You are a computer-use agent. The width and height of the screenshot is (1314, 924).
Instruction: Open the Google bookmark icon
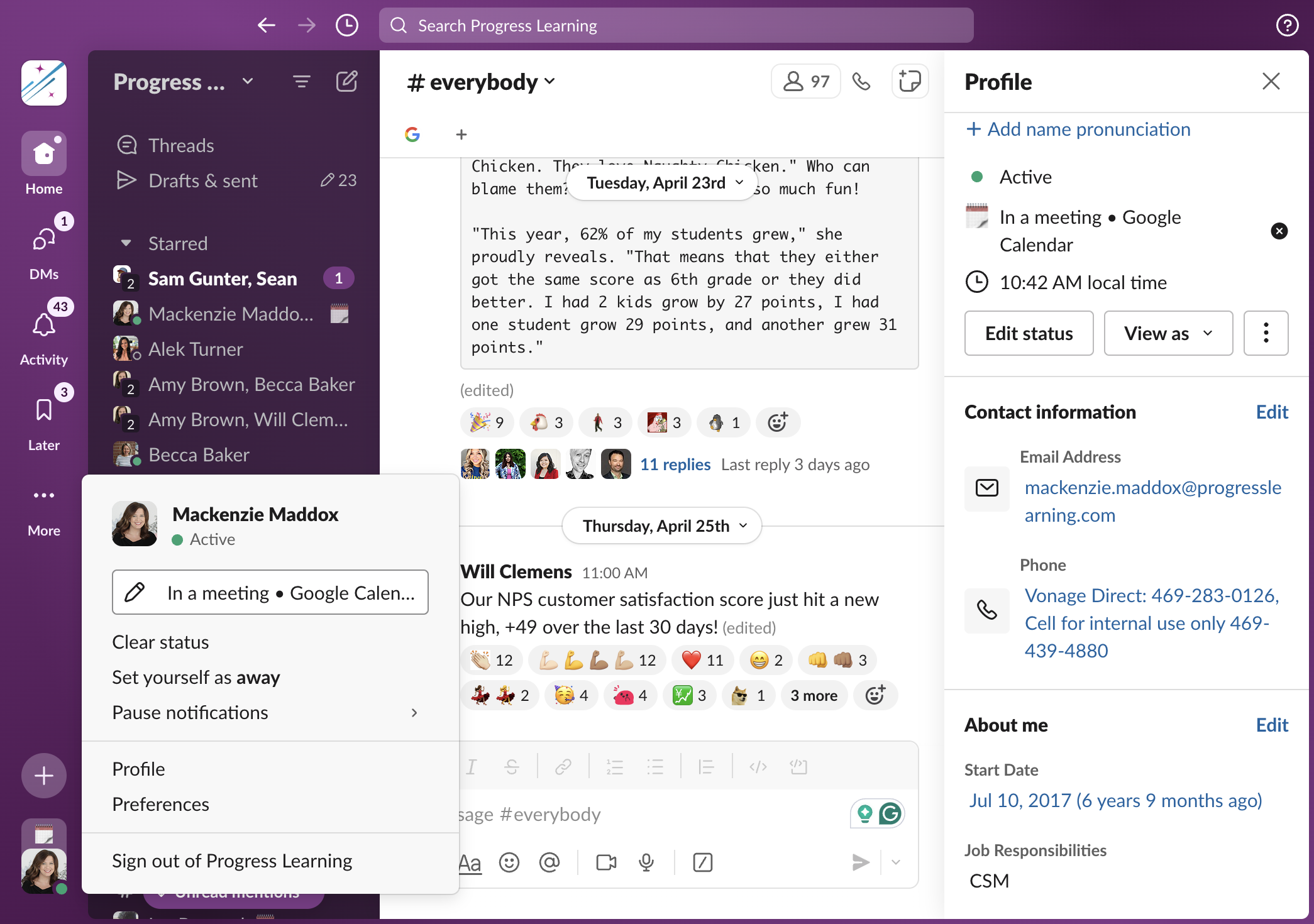(x=412, y=135)
